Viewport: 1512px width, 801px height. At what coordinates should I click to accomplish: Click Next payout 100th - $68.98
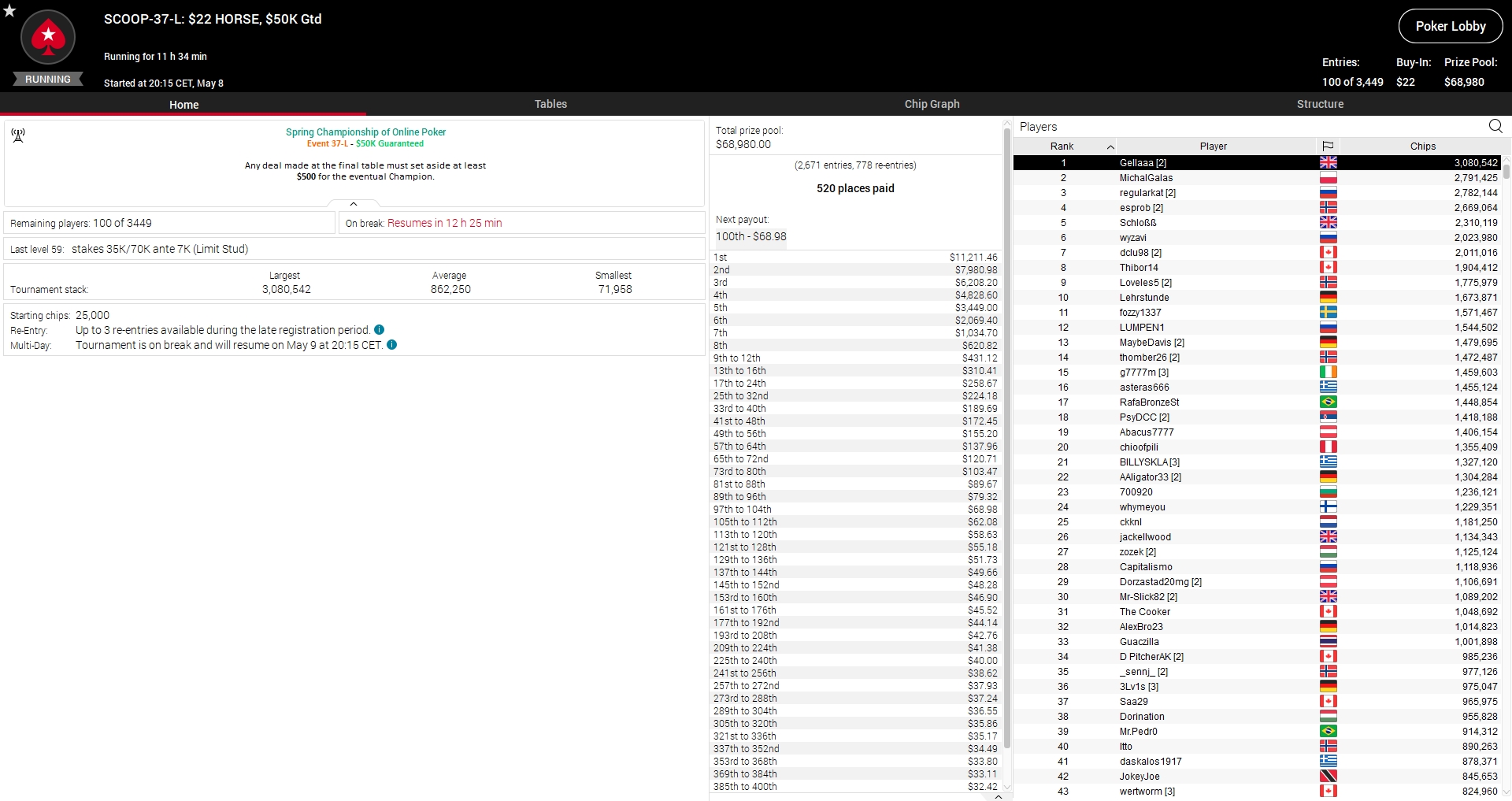(x=751, y=236)
